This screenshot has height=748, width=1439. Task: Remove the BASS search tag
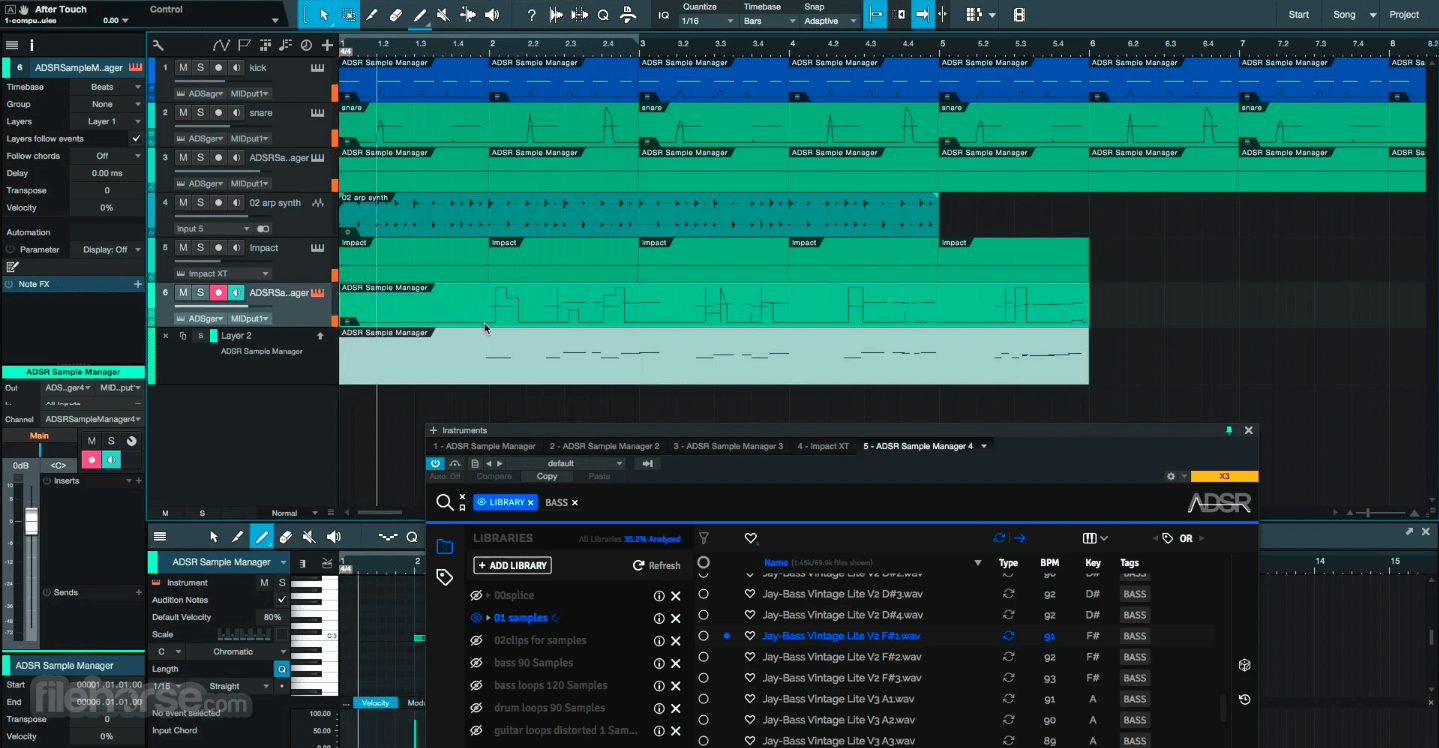pyautogui.click(x=575, y=503)
